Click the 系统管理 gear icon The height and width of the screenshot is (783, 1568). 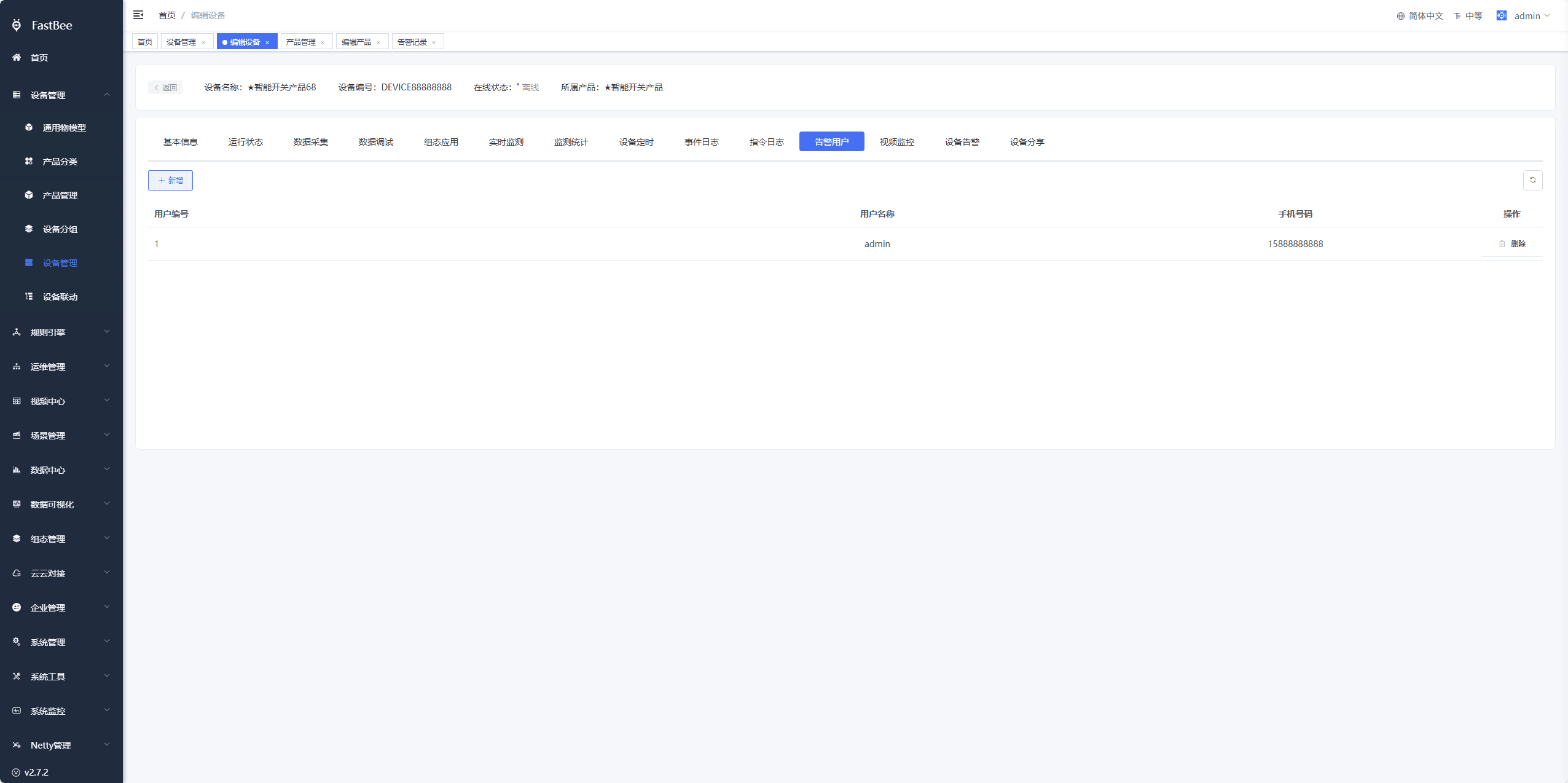pos(17,642)
